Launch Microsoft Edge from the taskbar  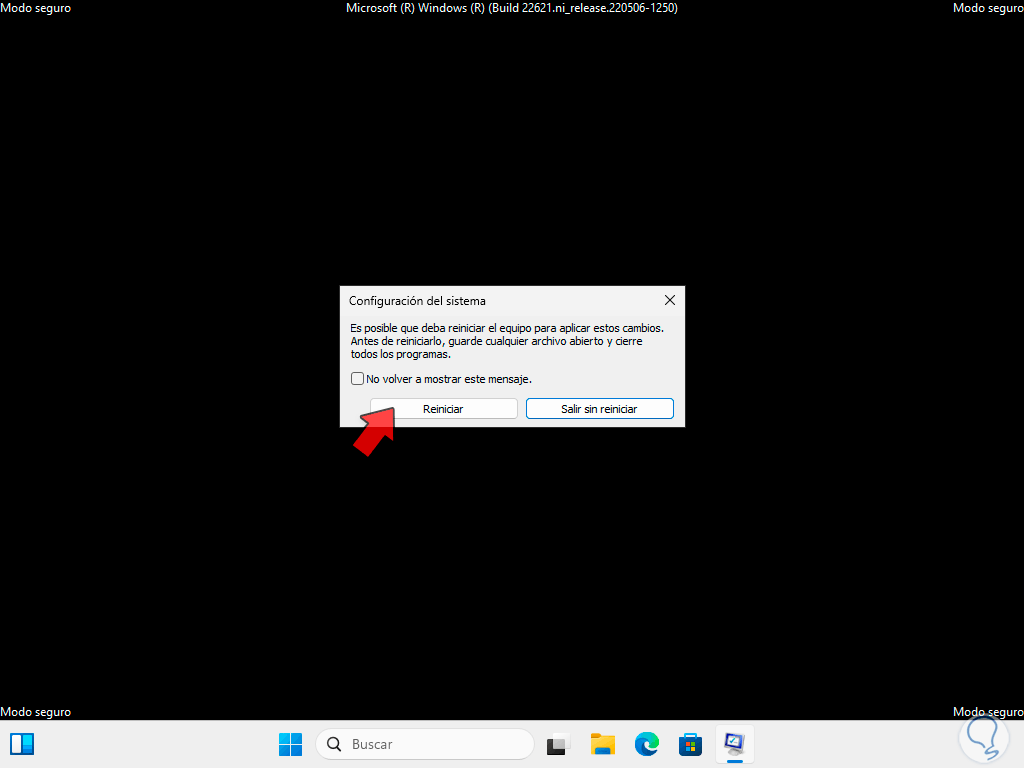[646, 744]
